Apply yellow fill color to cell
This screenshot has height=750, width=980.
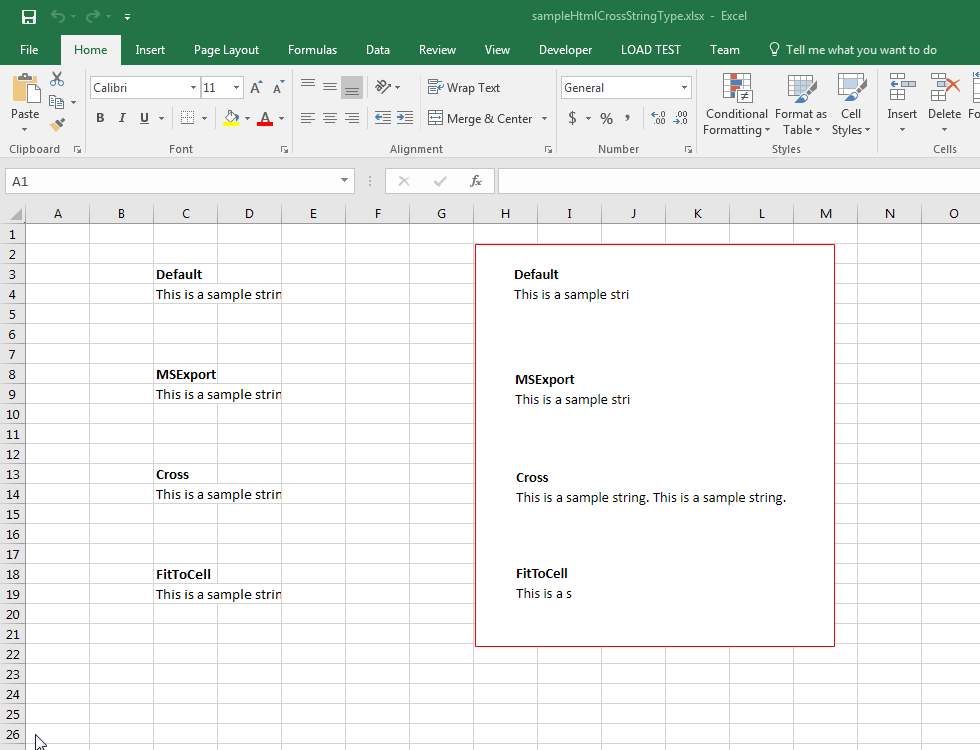[232, 118]
